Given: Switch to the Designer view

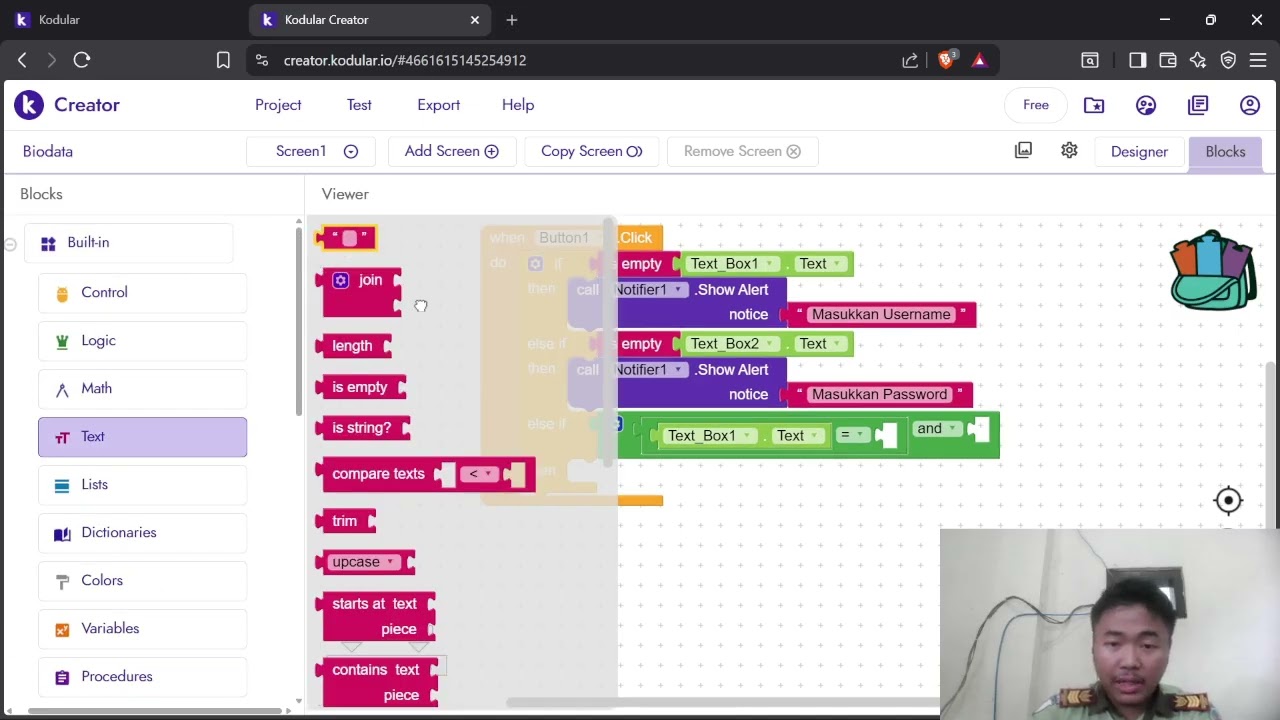Looking at the screenshot, I should (1139, 152).
